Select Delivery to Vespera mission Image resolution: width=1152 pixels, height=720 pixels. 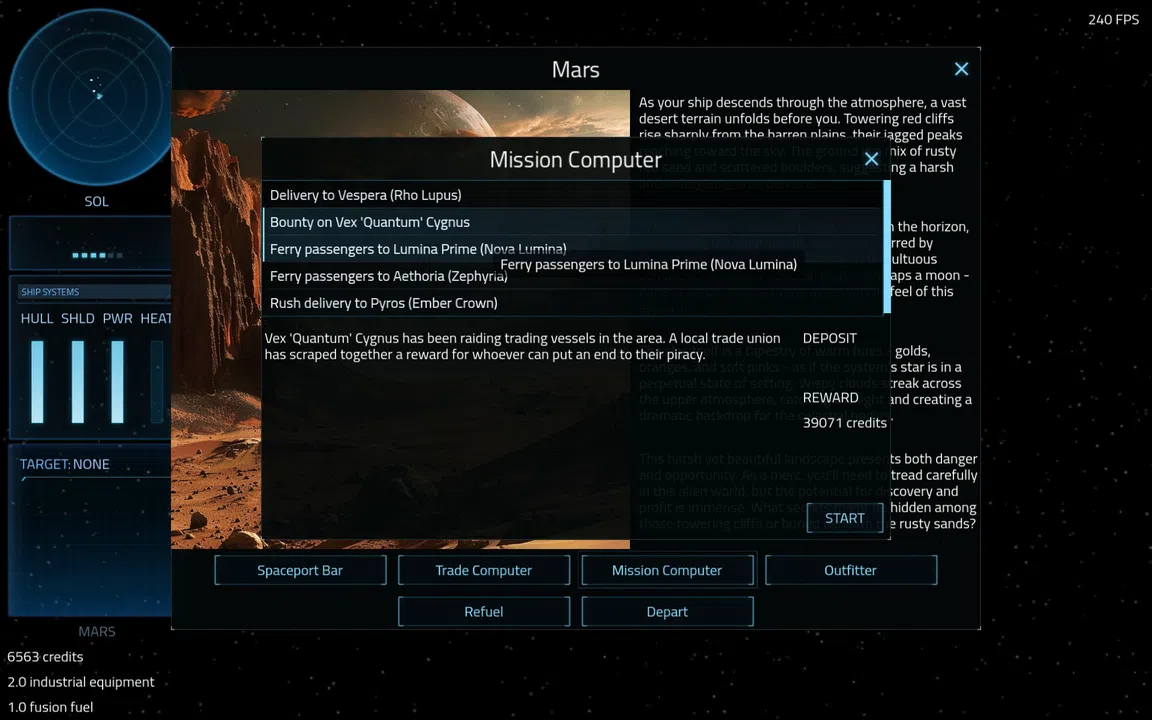[x=572, y=195]
